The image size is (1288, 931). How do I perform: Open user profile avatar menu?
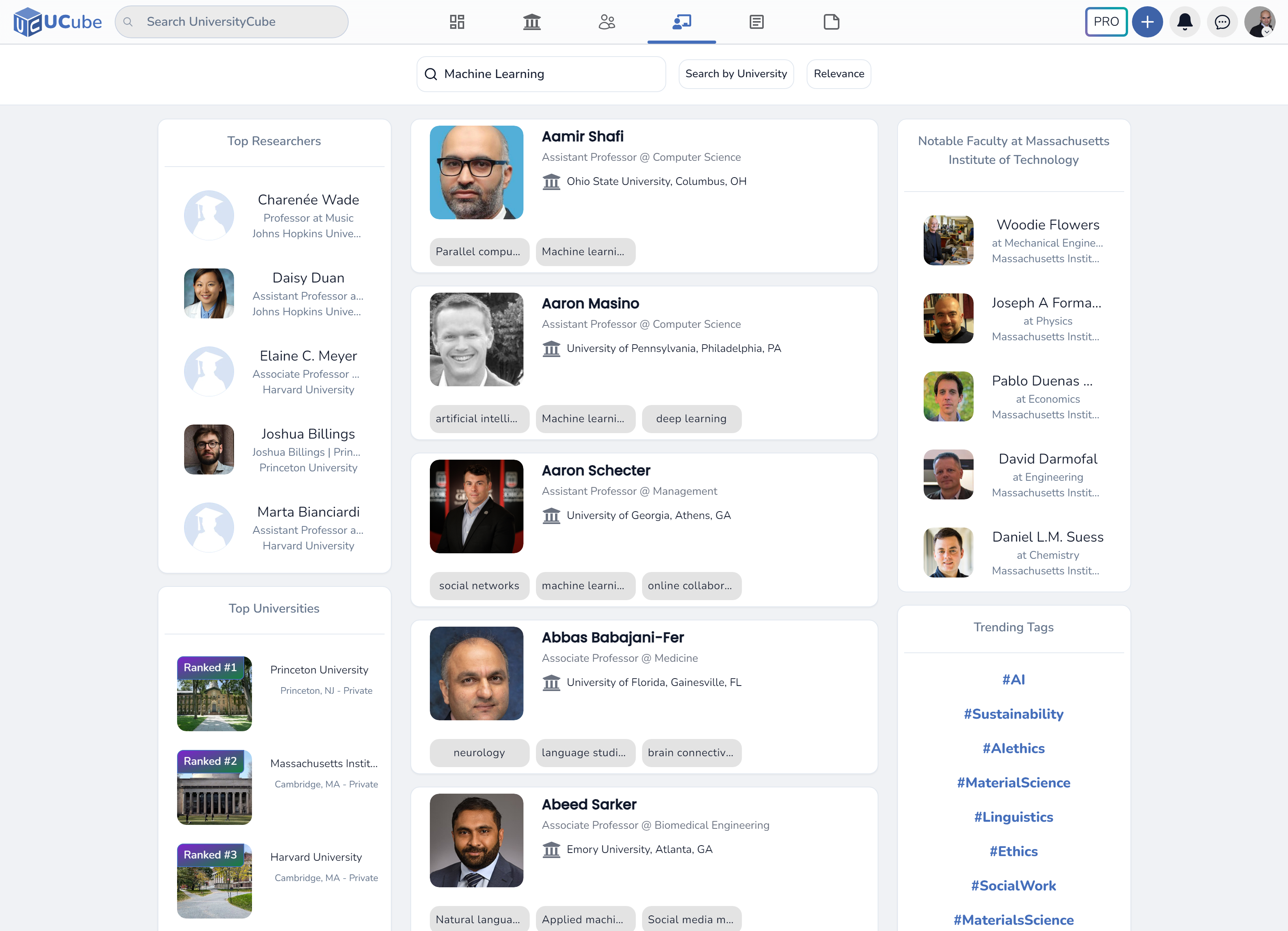click(x=1260, y=21)
